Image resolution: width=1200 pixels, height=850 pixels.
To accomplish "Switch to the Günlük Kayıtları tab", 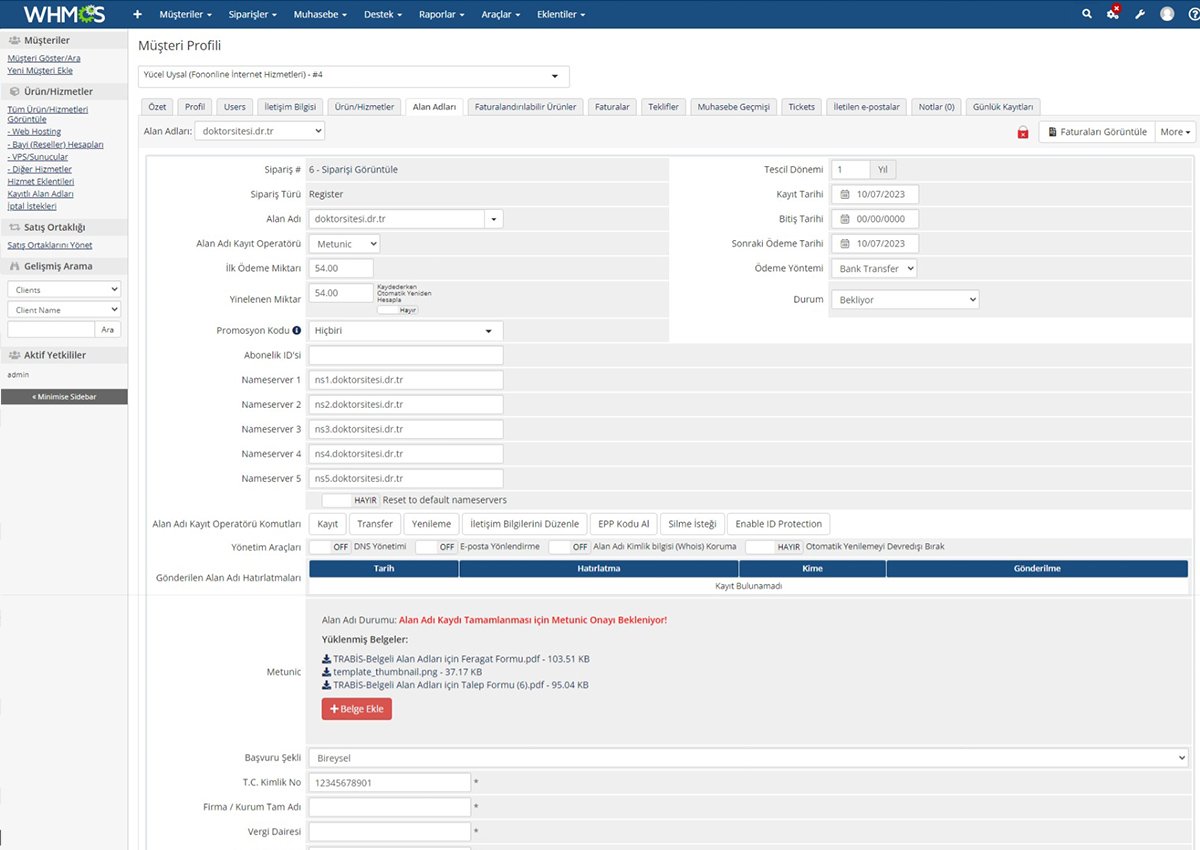I will 1004,107.
